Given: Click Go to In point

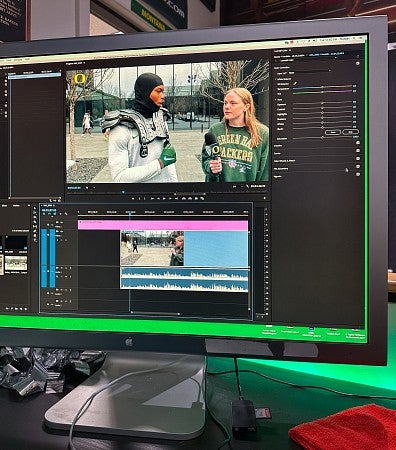Looking at the screenshot, I should [x=152, y=199].
